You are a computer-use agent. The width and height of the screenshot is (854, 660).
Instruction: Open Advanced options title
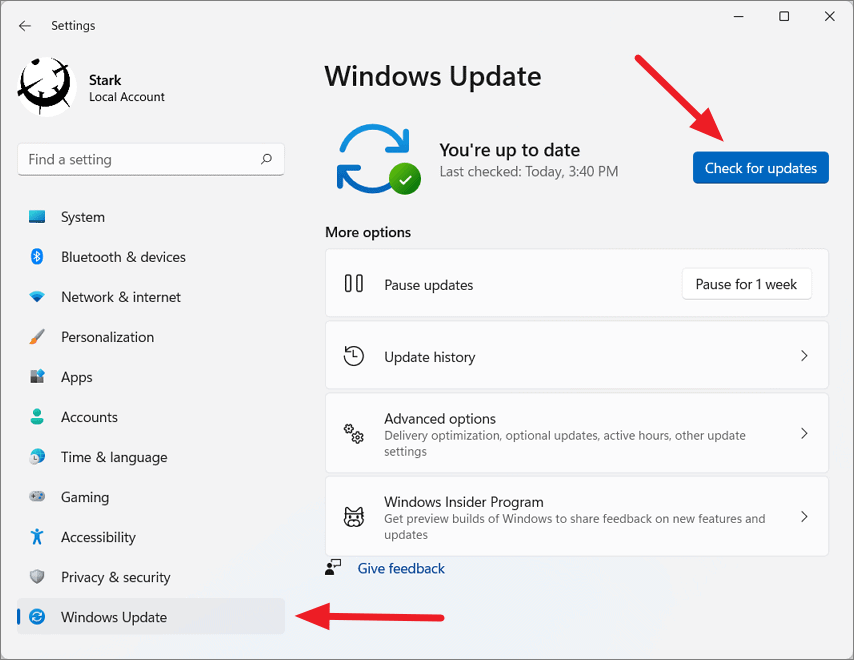coord(440,419)
